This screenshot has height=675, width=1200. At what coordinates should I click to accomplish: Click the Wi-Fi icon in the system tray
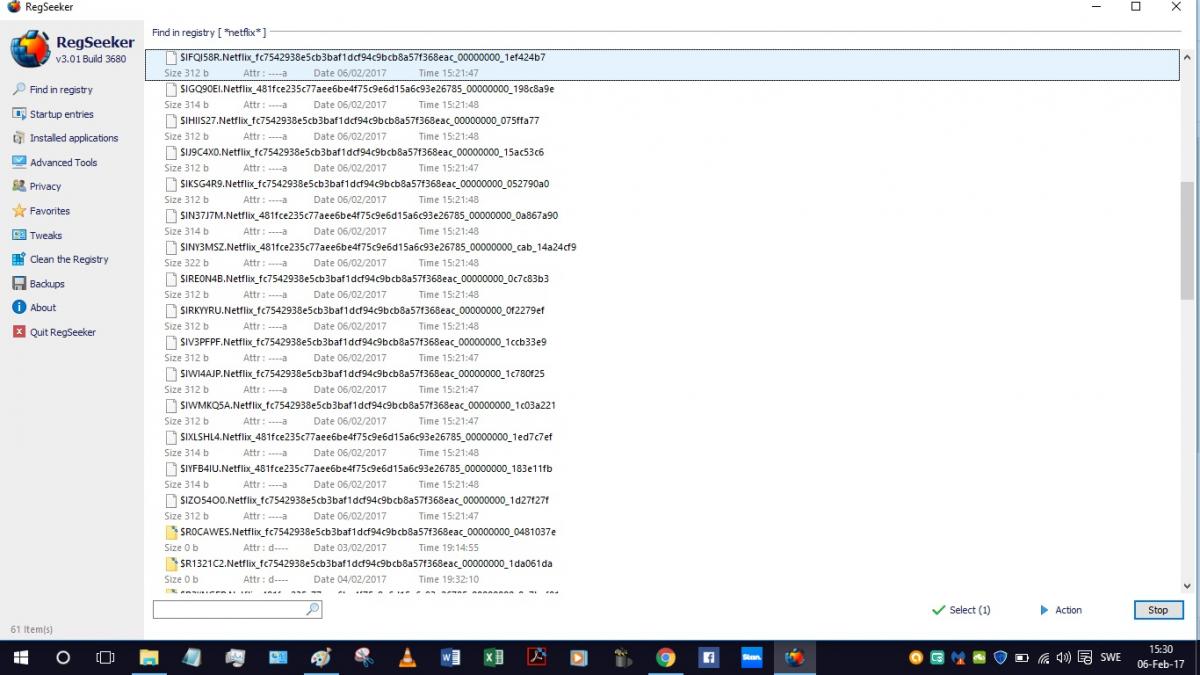point(1044,658)
